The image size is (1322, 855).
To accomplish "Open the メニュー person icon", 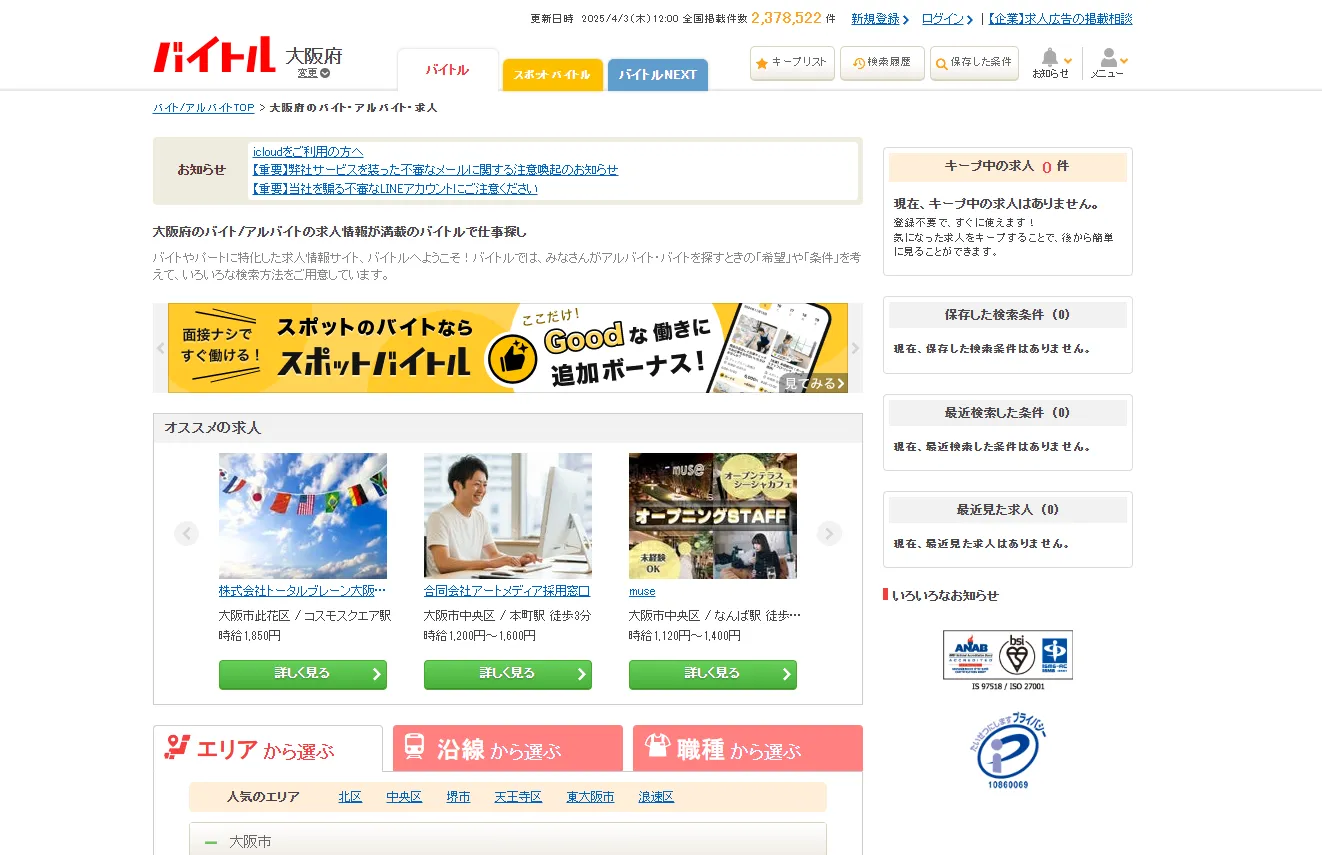I will [1108, 63].
